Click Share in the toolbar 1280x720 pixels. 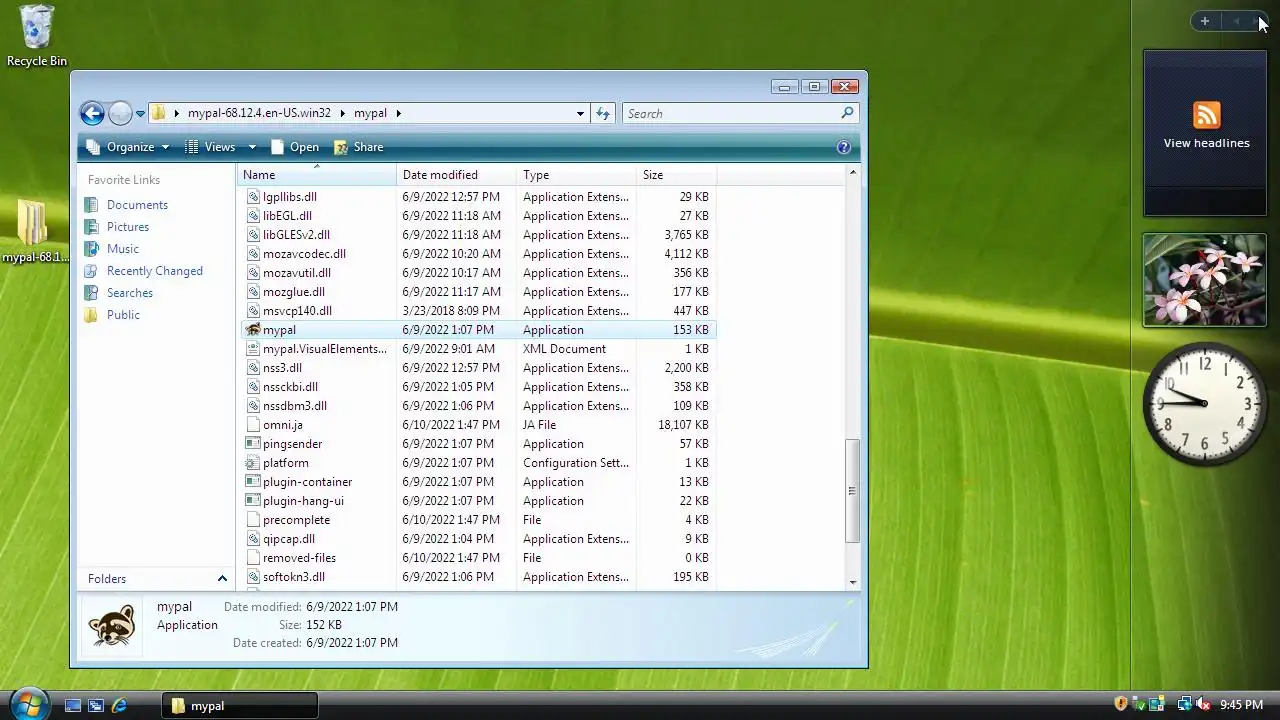coord(358,147)
